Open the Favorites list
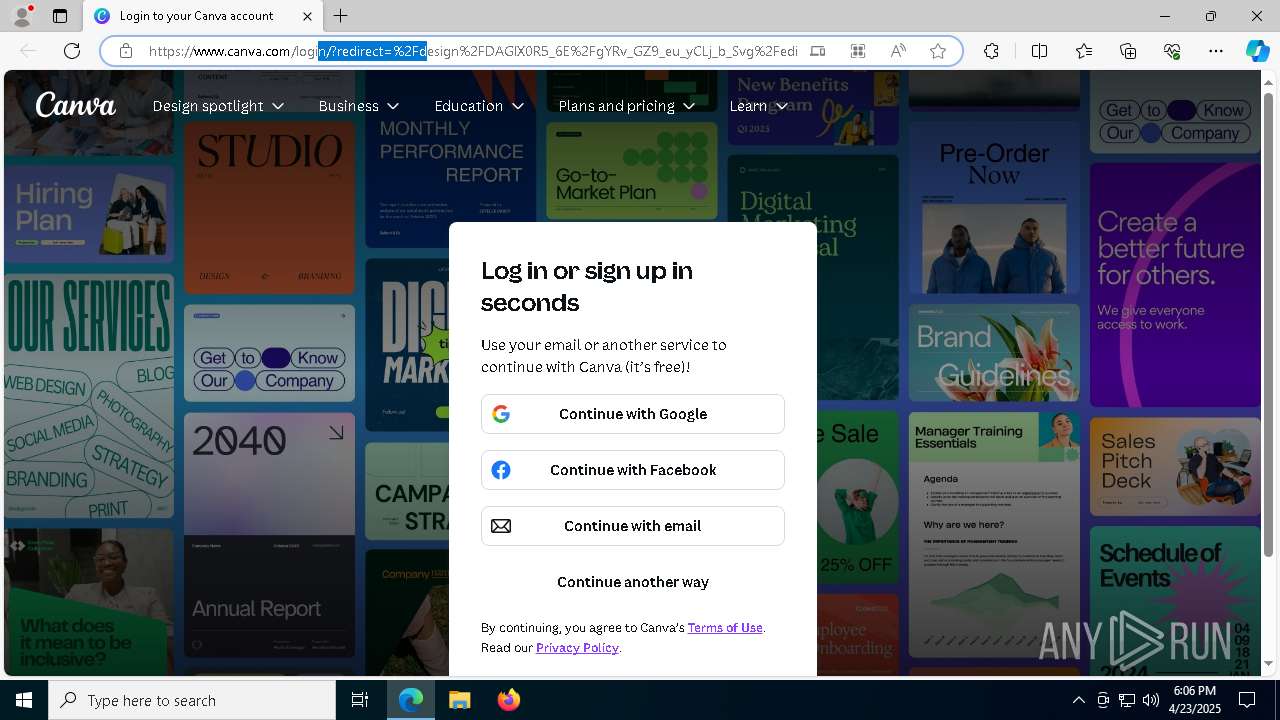Viewport: 1280px width, 720px height. (1084, 51)
